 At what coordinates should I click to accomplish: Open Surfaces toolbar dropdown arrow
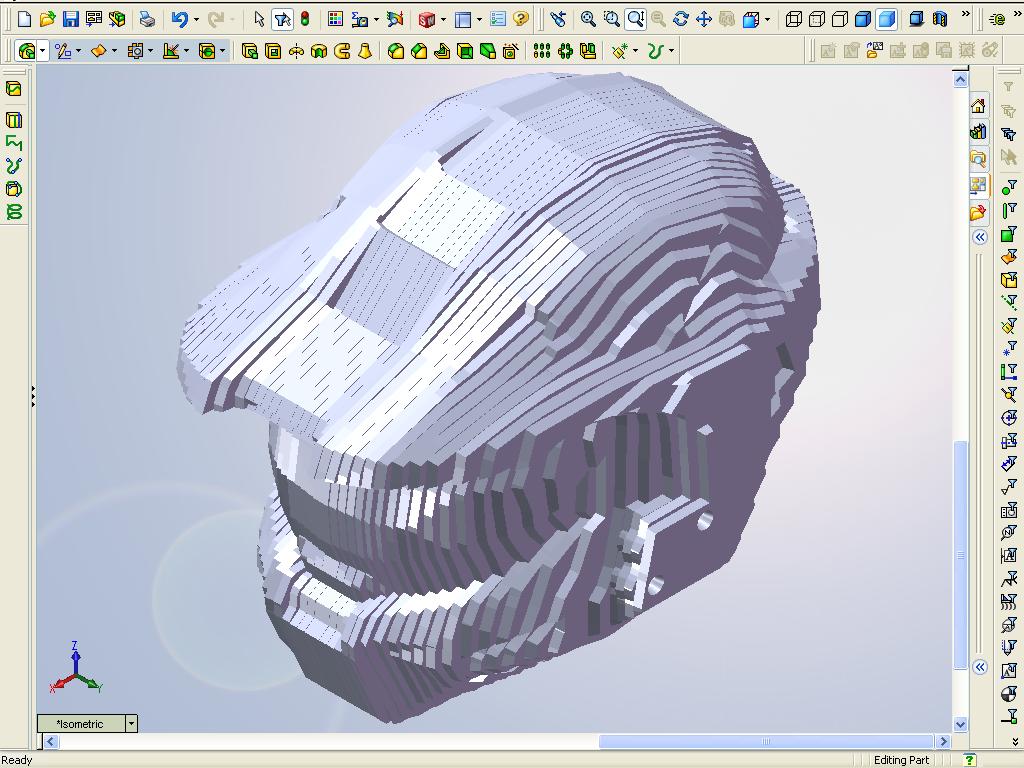pyautogui.click(x=114, y=51)
